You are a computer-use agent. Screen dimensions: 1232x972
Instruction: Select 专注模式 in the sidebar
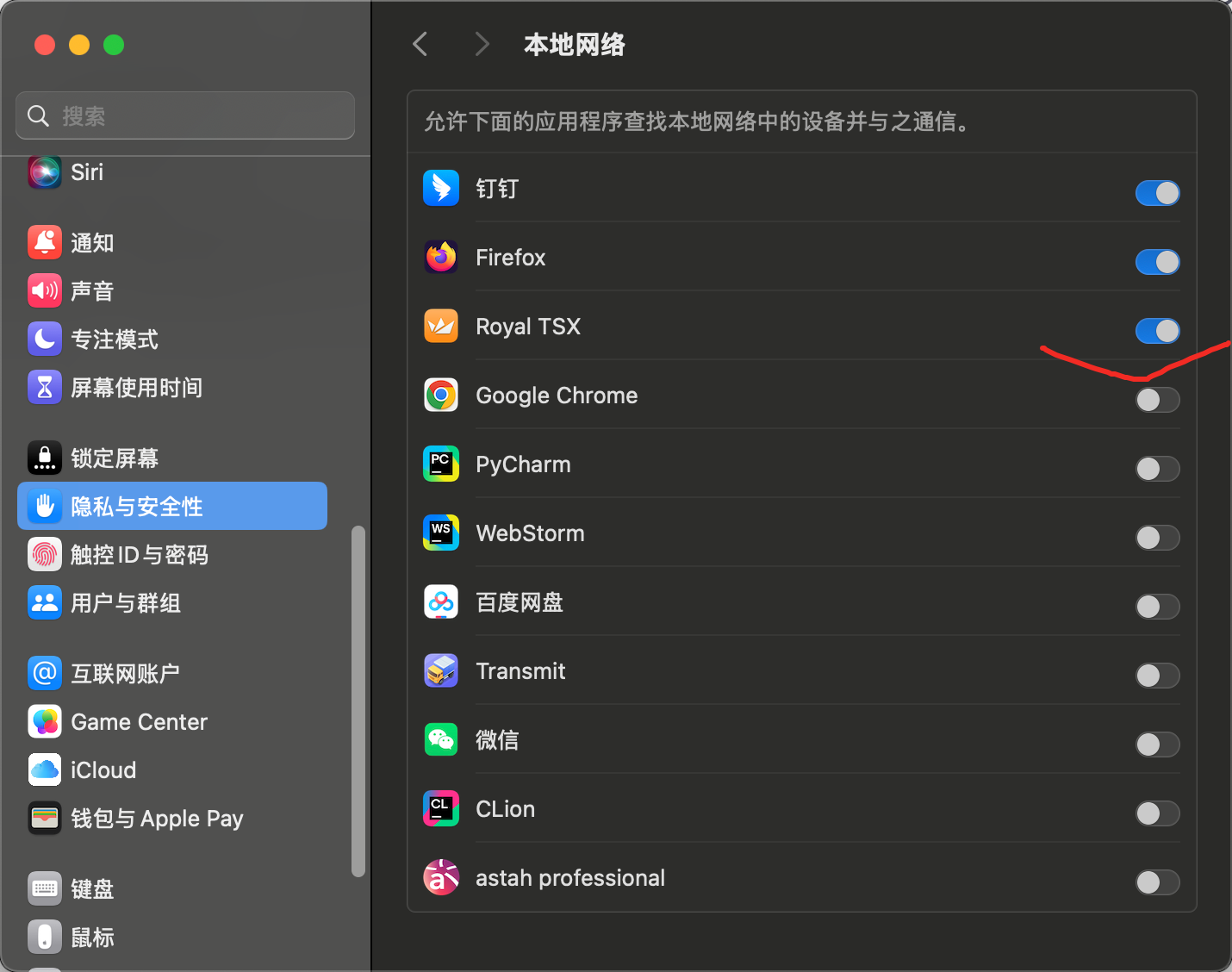tap(172, 340)
